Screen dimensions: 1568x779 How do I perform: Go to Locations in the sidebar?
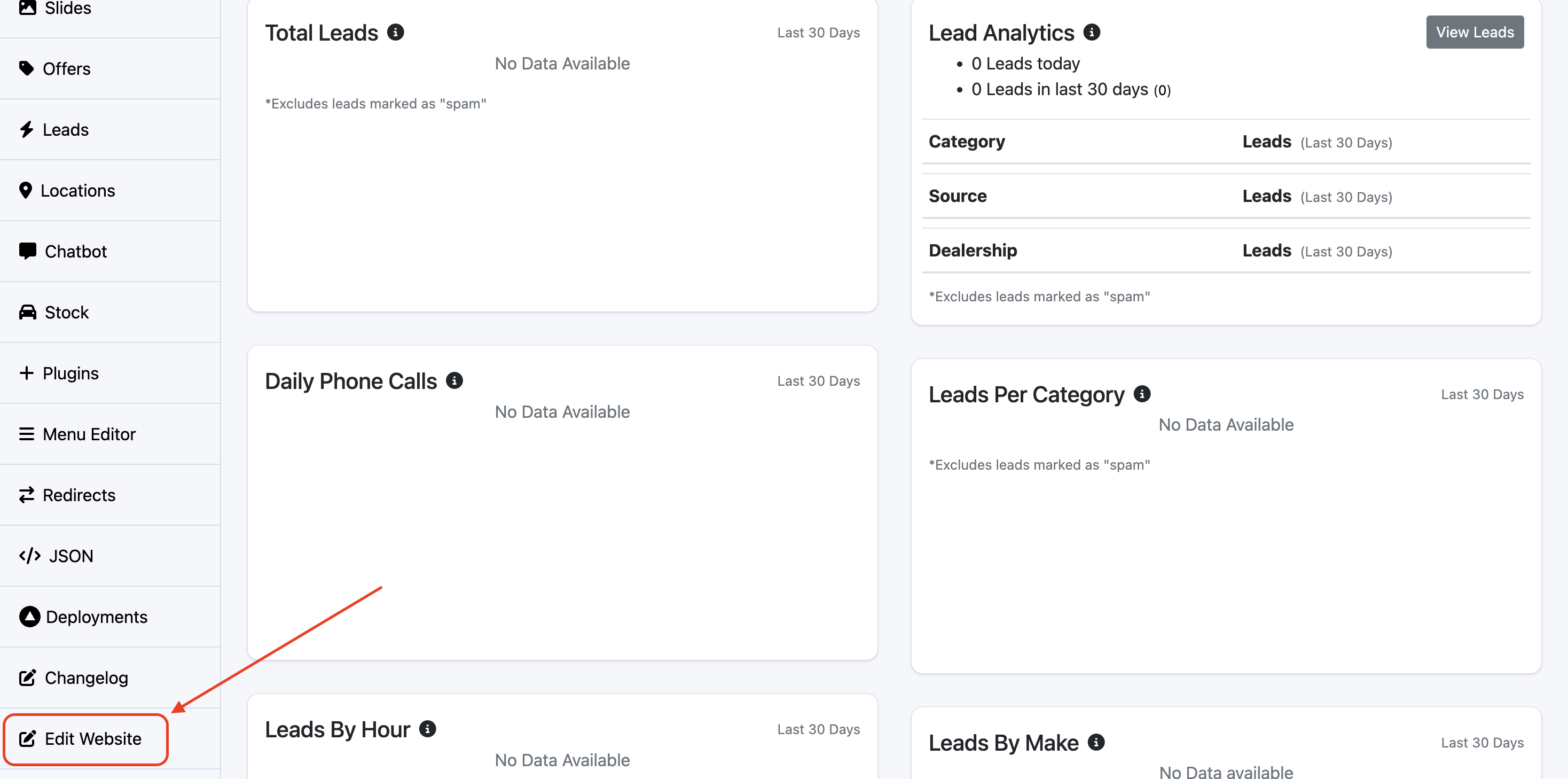pyautogui.click(x=77, y=191)
